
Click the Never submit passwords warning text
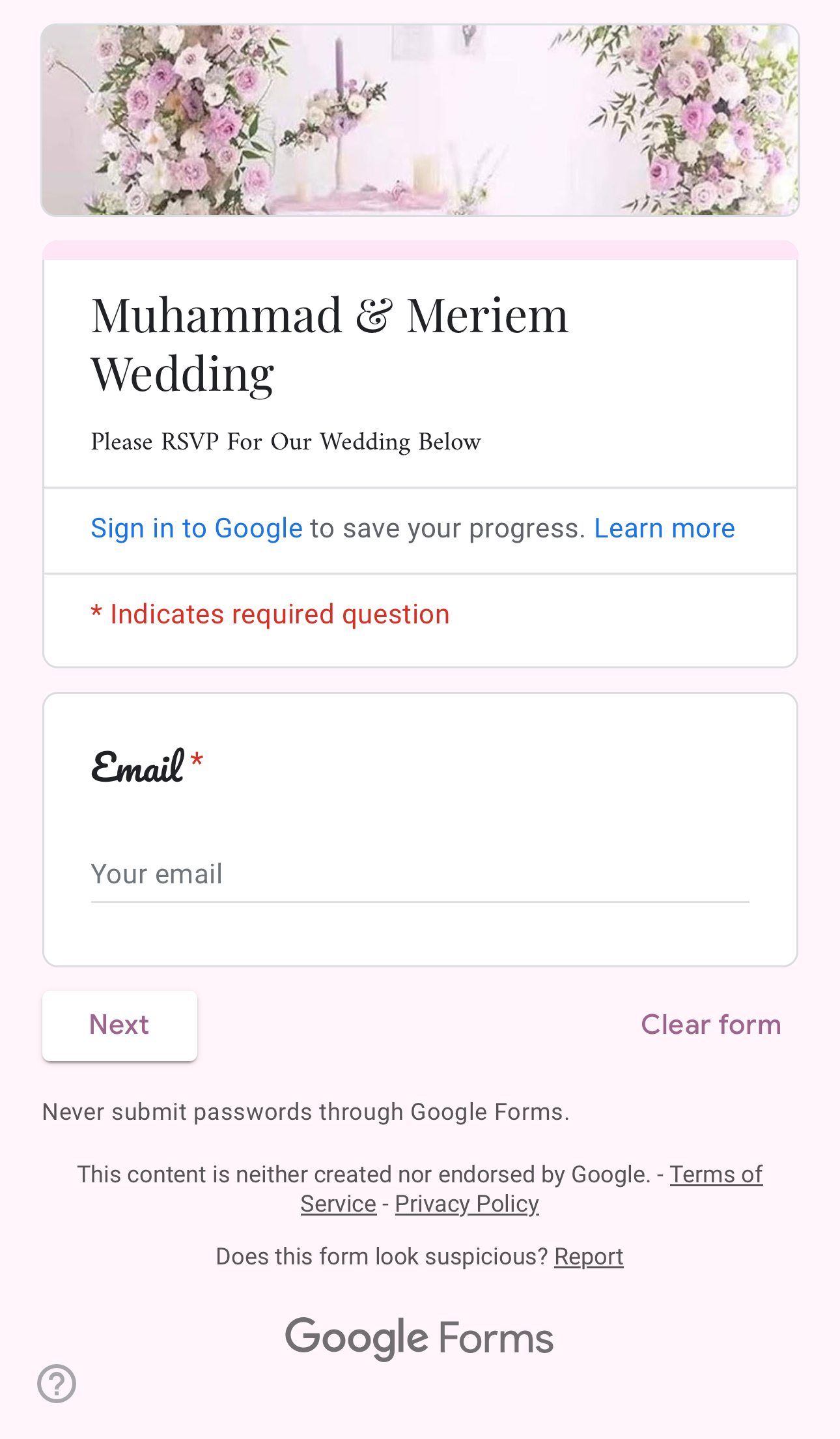305,1112
